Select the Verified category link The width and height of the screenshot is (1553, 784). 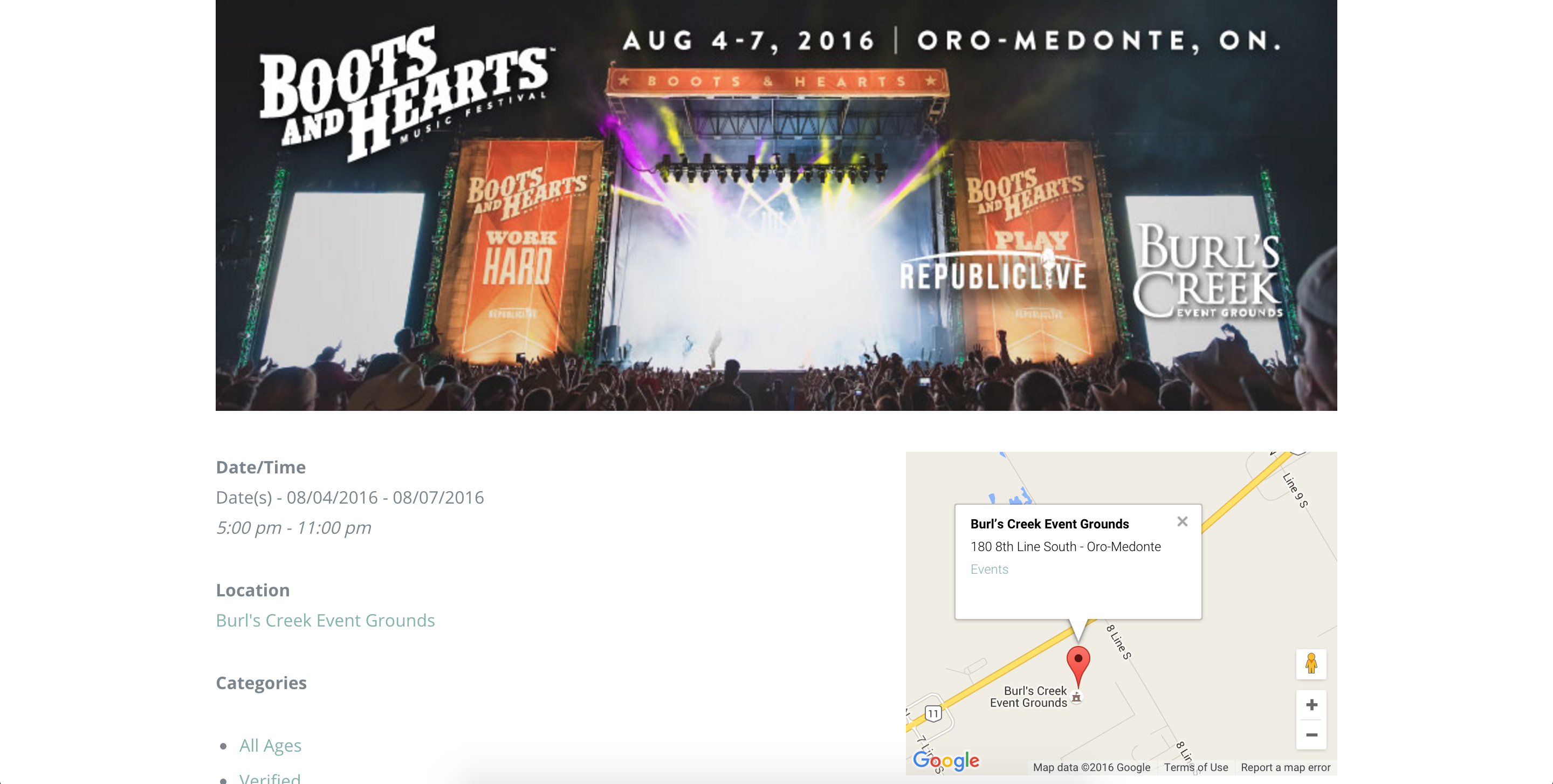point(270,778)
